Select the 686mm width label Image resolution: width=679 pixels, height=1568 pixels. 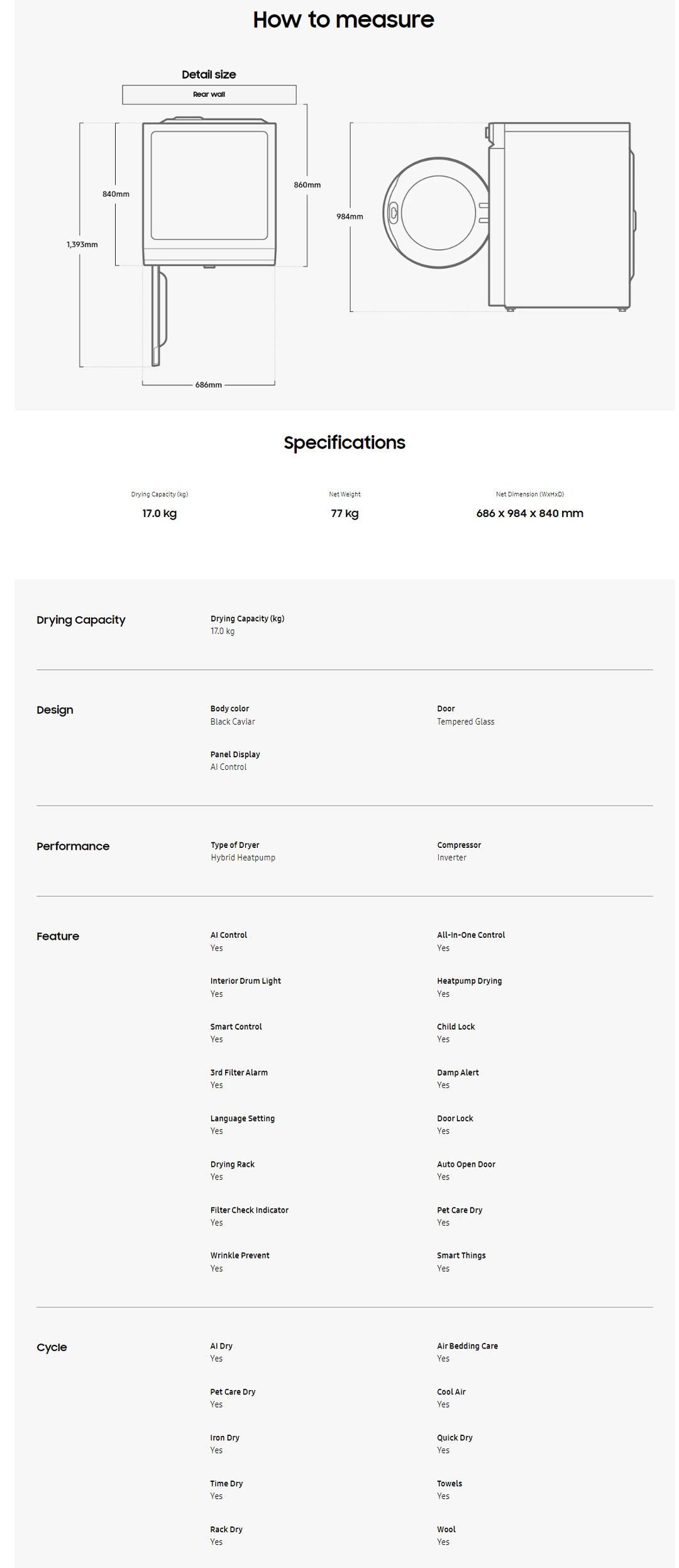208,385
